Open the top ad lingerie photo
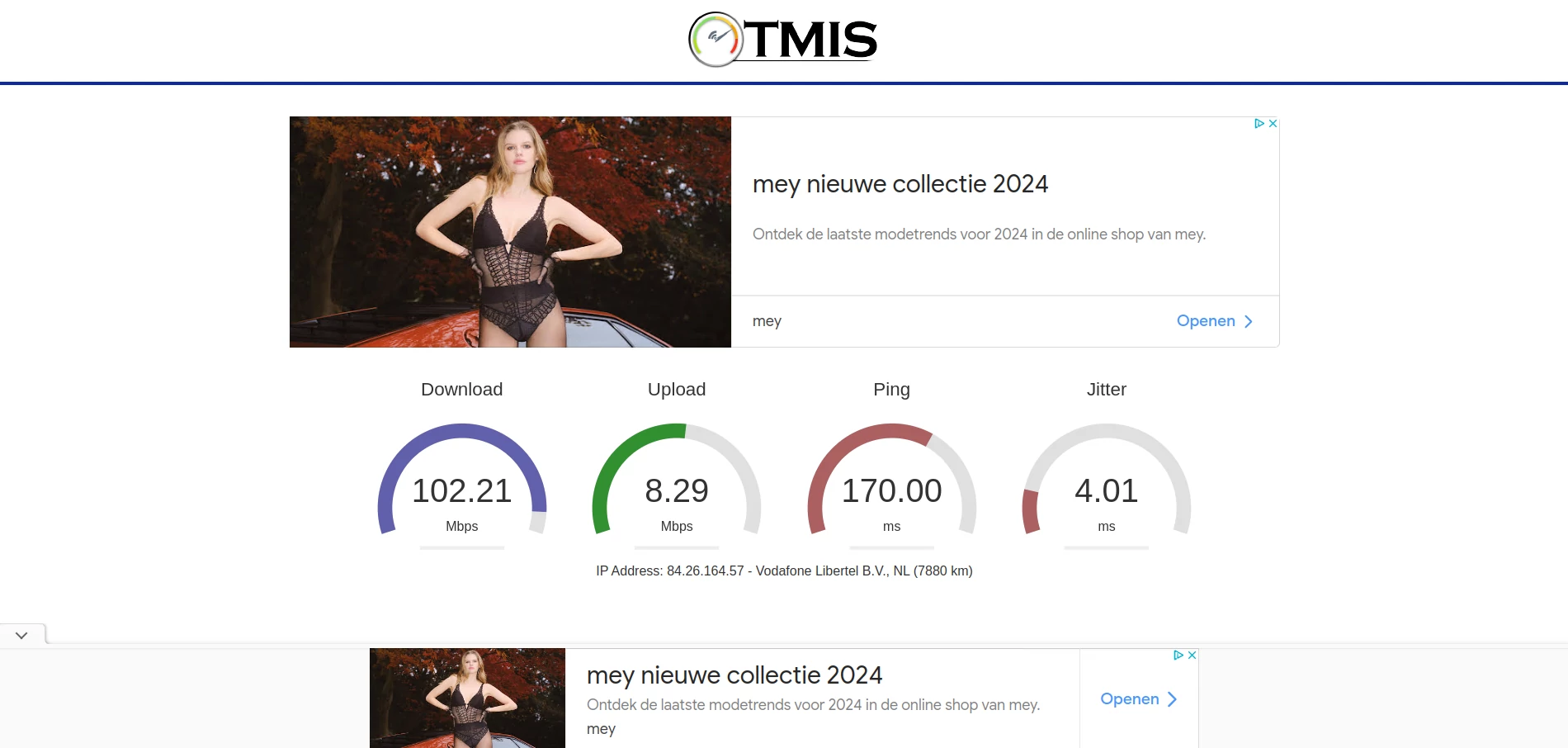This screenshot has width=1568, height=748. [x=510, y=232]
